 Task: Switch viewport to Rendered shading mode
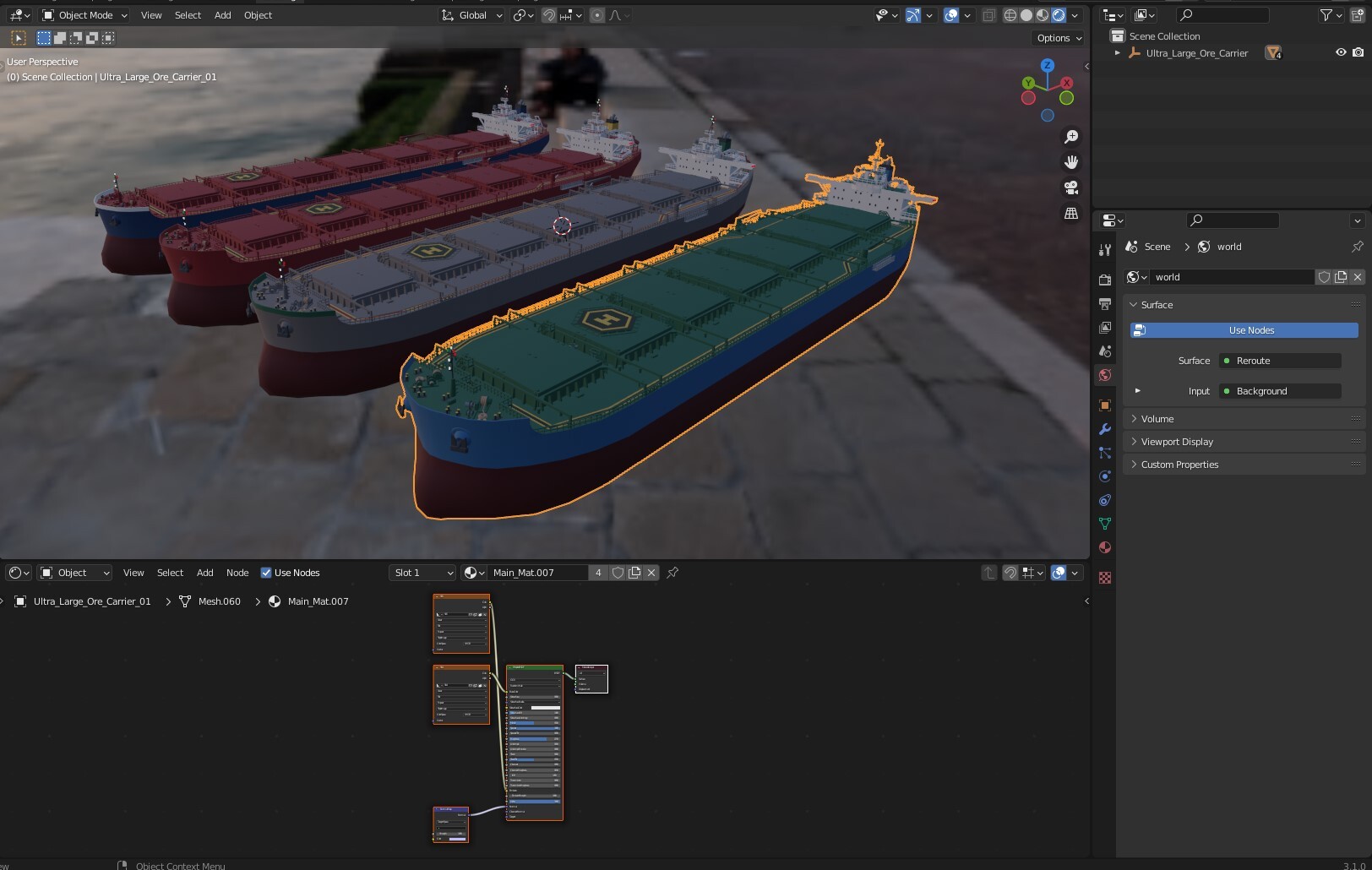coord(1058,15)
